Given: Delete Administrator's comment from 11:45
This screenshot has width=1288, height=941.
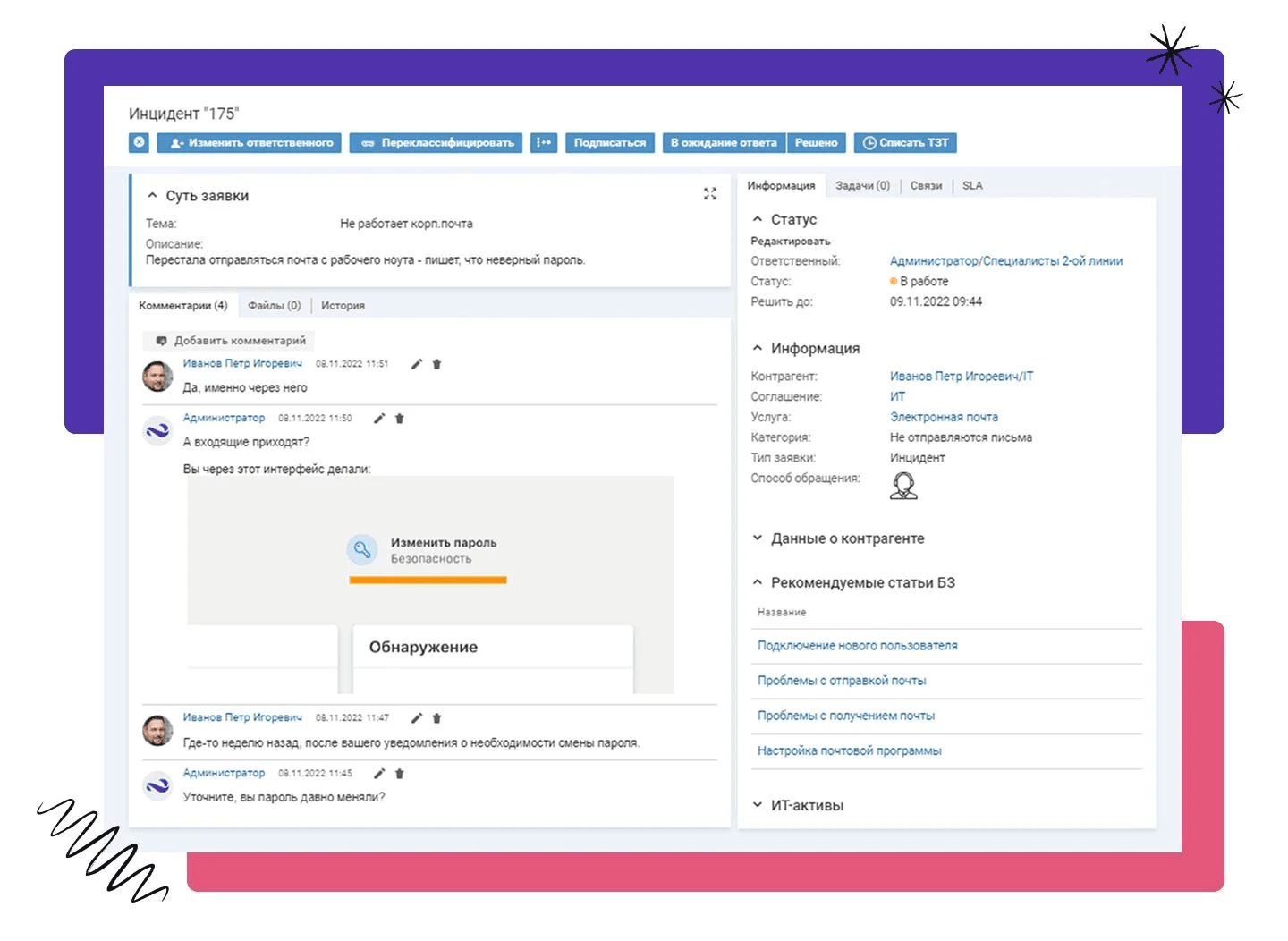Looking at the screenshot, I should coord(400,774).
